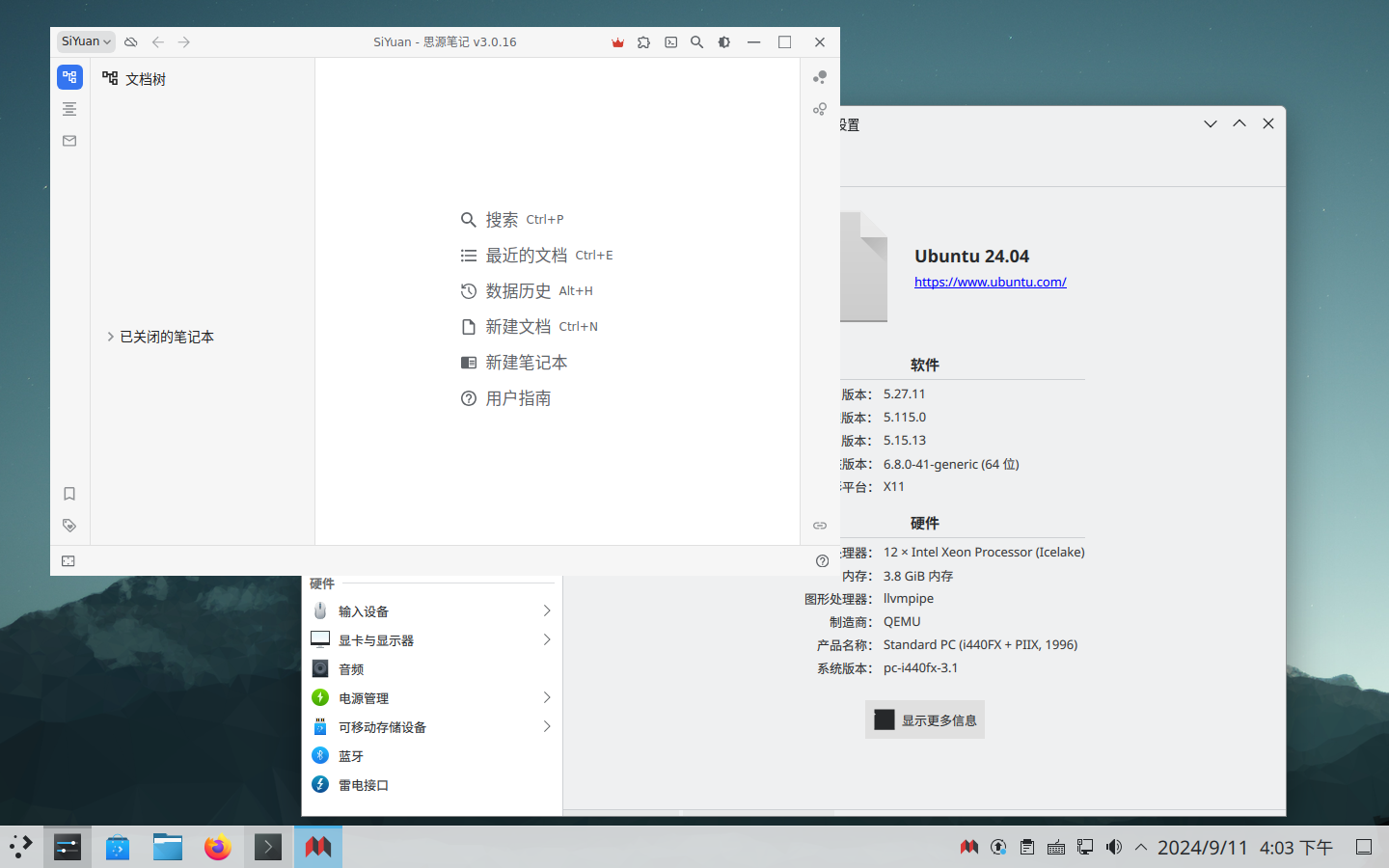Click the 3.8 GiB 内存 value
Viewport: 1389px width, 868px height.
pyautogui.click(x=917, y=576)
